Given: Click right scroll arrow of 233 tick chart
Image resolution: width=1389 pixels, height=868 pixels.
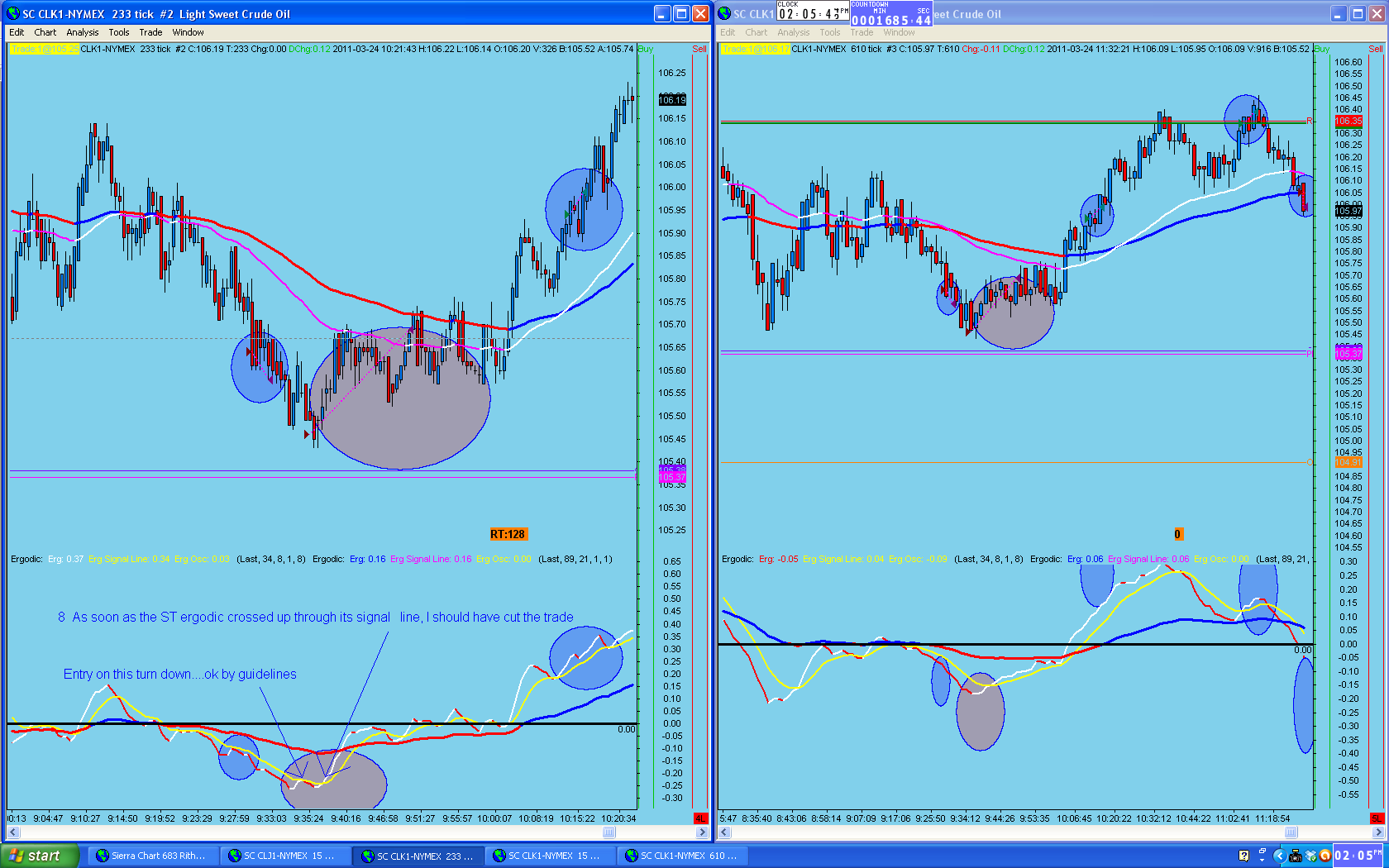Looking at the screenshot, I should [x=703, y=832].
